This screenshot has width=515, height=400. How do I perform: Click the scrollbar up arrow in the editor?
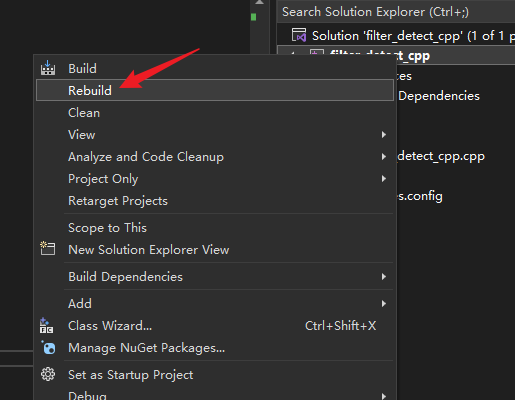coord(259,2)
